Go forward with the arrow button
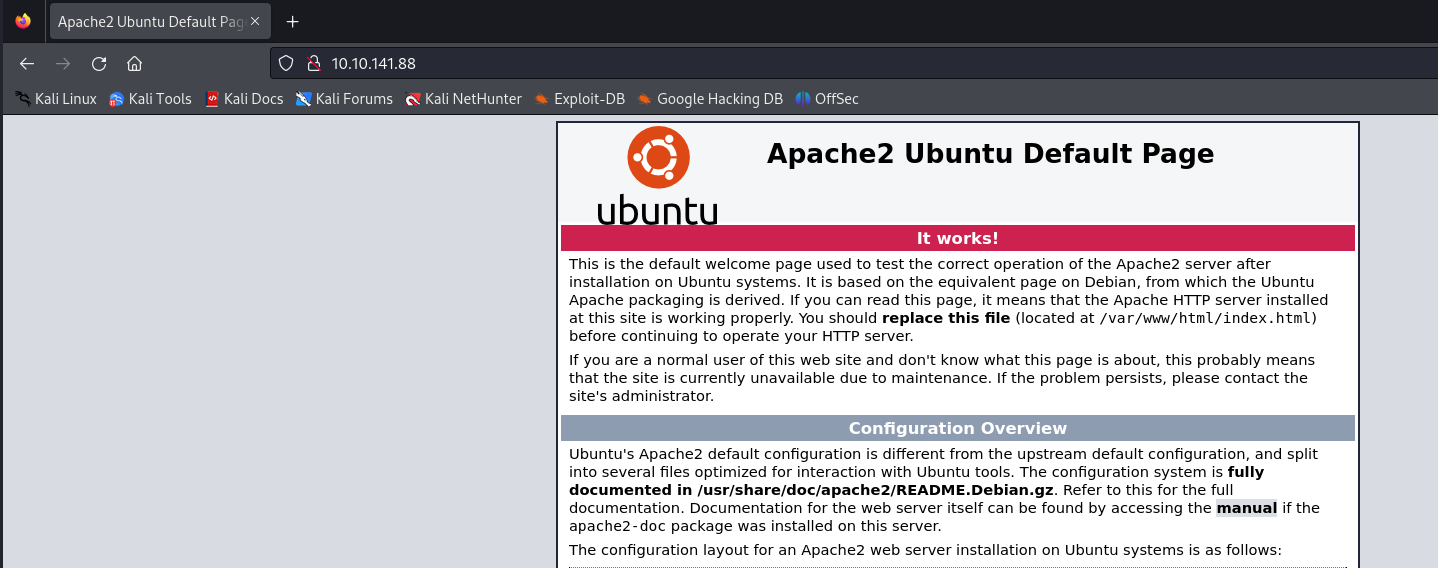This screenshot has width=1438, height=568. (63, 63)
